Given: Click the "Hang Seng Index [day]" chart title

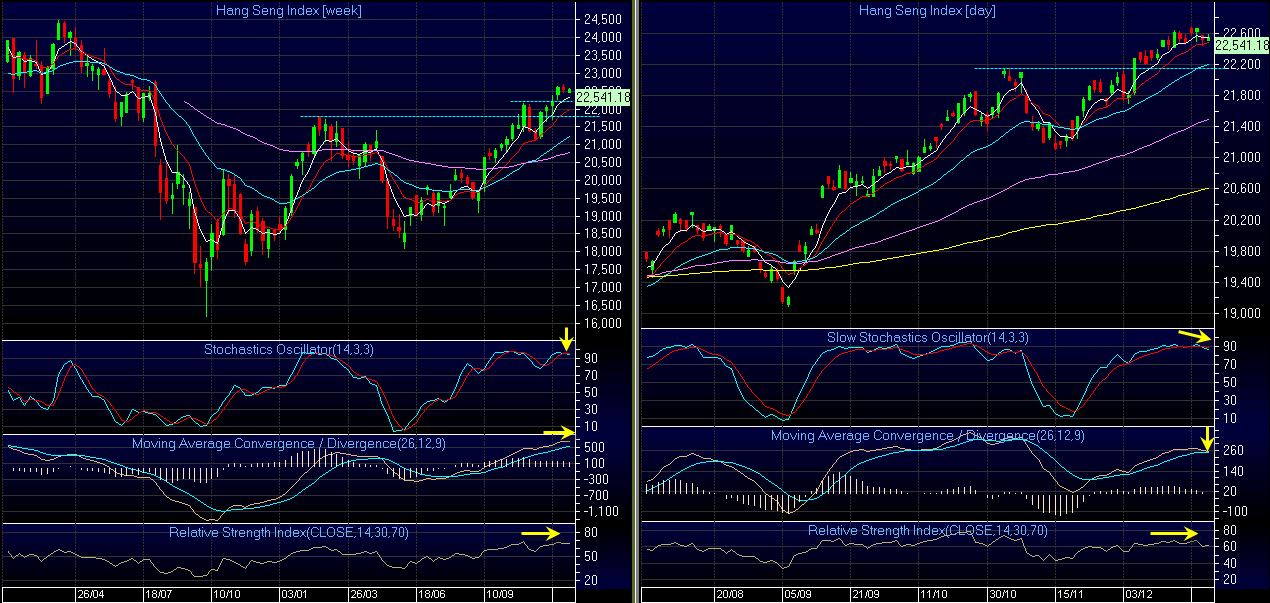Looking at the screenshot, I should pyautogui.click(x=926, y=11).
